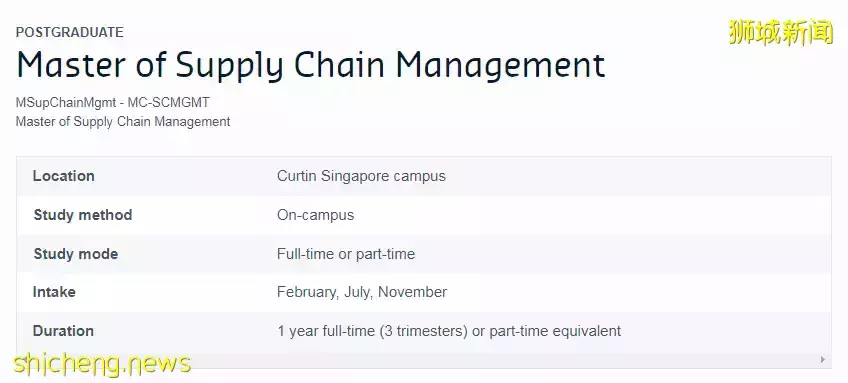Click the yellow 狮城新闻 watermark logo
This screenshot has width=848, height=383.
pyautogui.click(x=781, y=32)
